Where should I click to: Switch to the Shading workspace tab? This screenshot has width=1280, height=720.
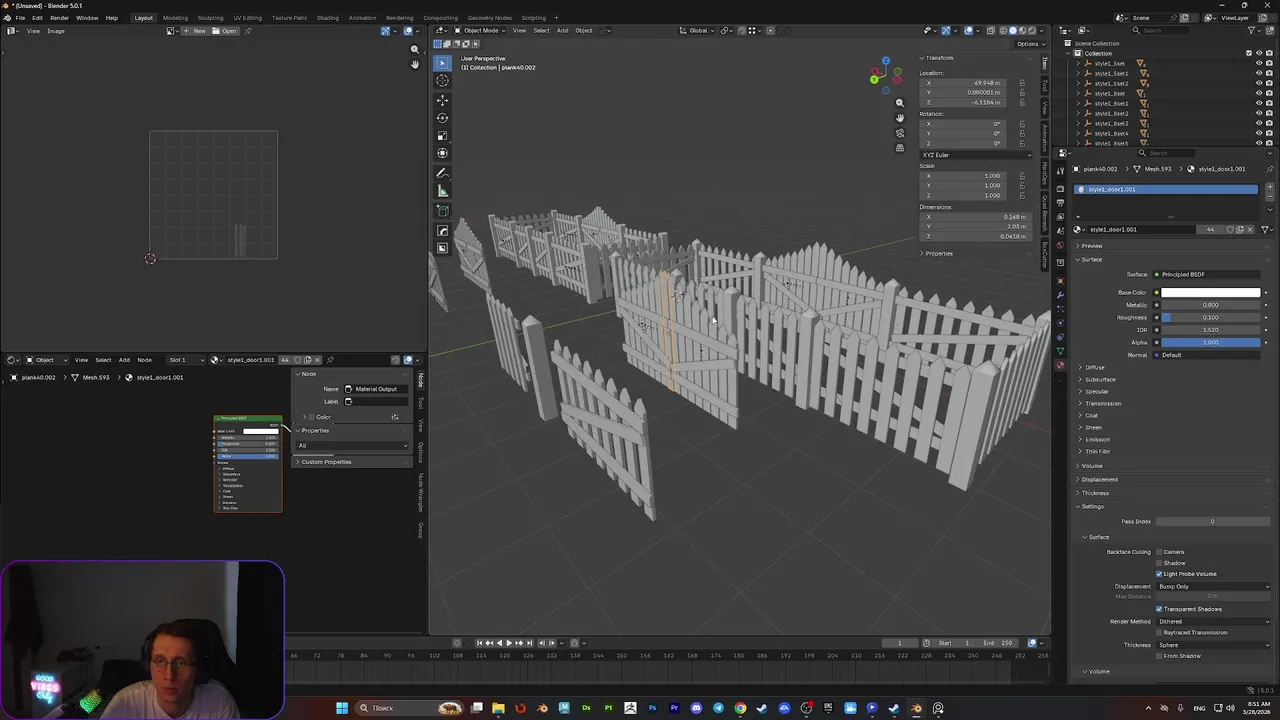coord(327,18)
